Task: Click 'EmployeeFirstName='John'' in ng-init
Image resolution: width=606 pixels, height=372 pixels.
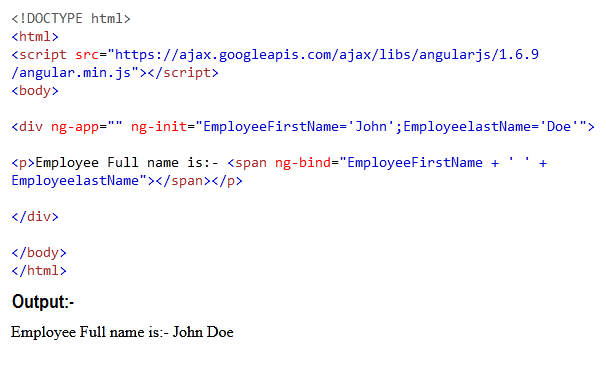Action: (x=299, y=127)
